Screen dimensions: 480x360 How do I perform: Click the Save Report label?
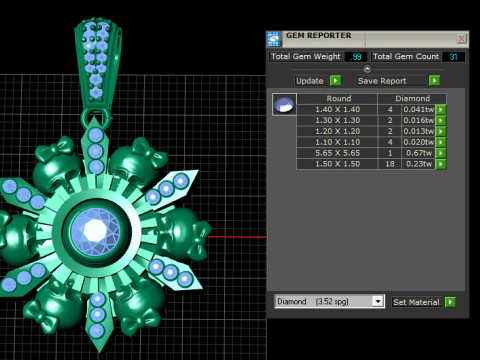[x=382, y=81]
